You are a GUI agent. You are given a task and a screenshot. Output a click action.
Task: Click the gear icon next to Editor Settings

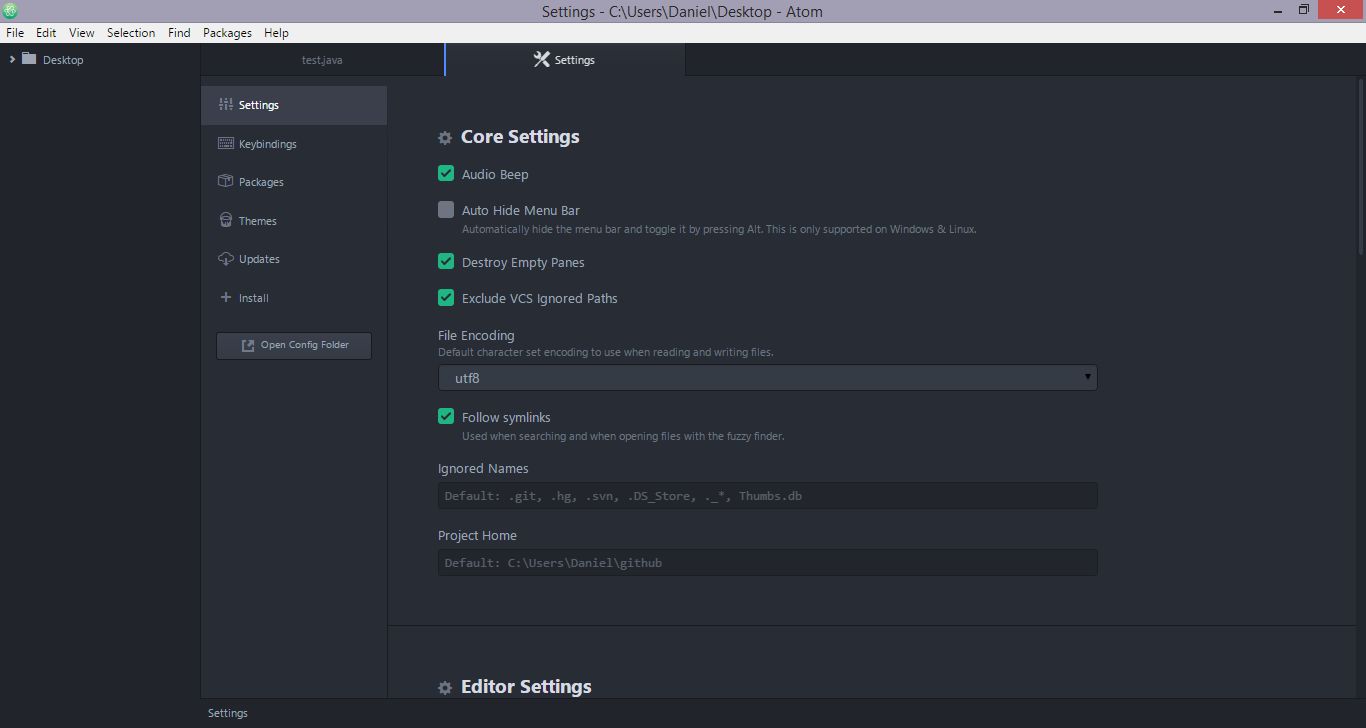445,688
